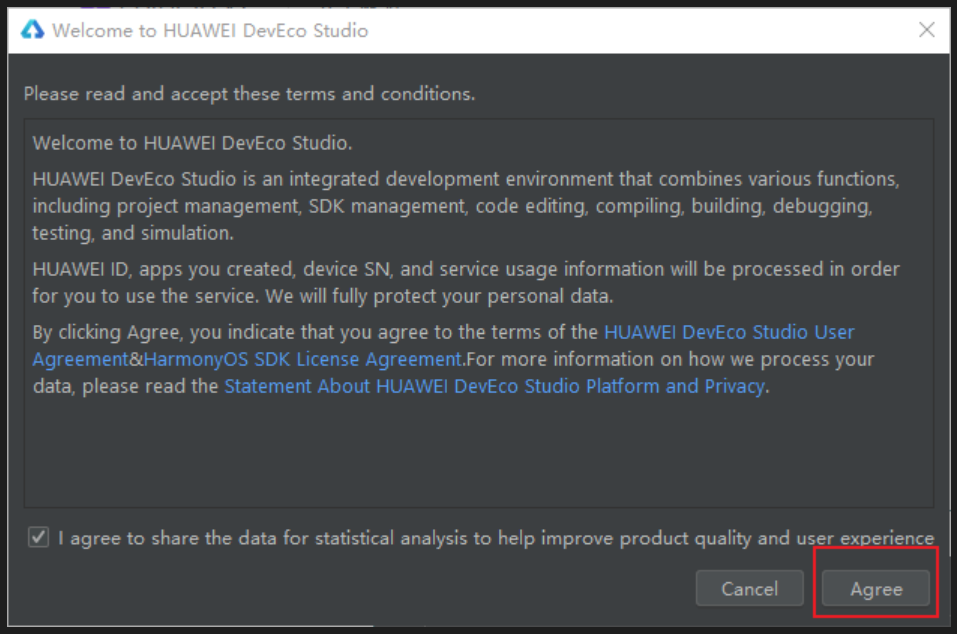
Task: Click the paragraph about HUAWEI ID and device SN
Action: tap(466, 283)
